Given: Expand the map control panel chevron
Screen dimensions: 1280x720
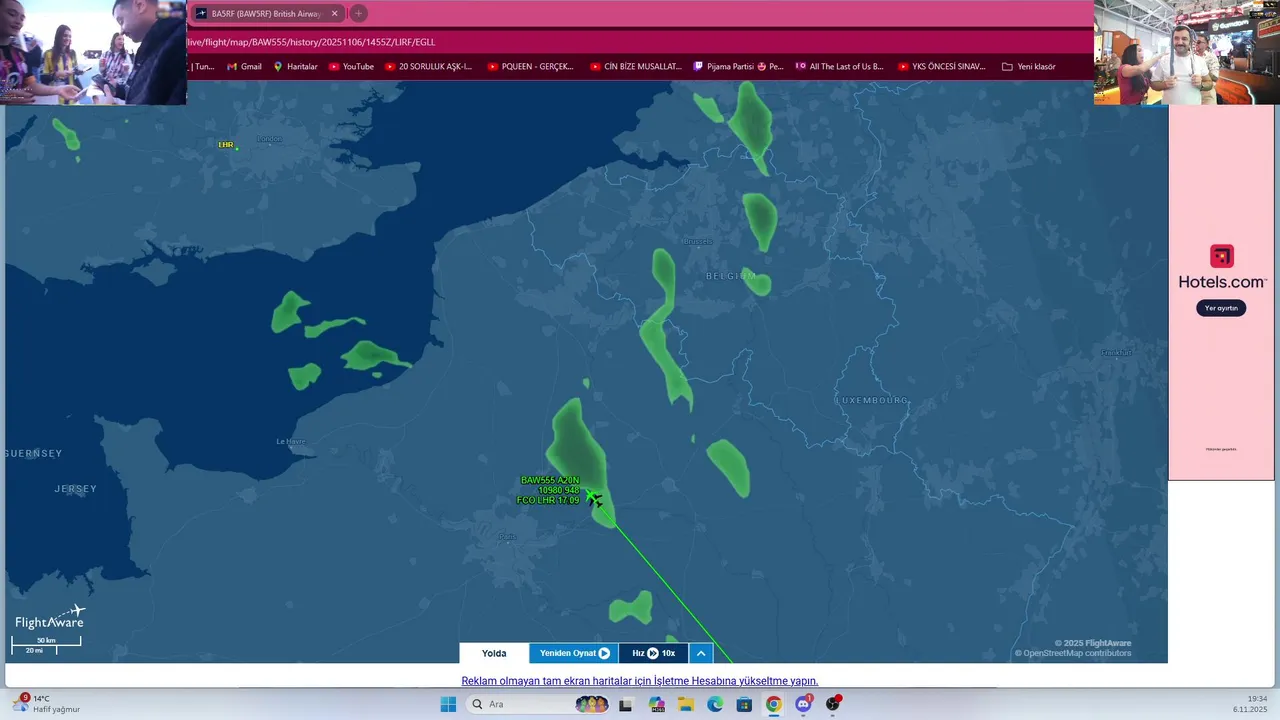Looking at the screenshot, I should click(701, 653).
